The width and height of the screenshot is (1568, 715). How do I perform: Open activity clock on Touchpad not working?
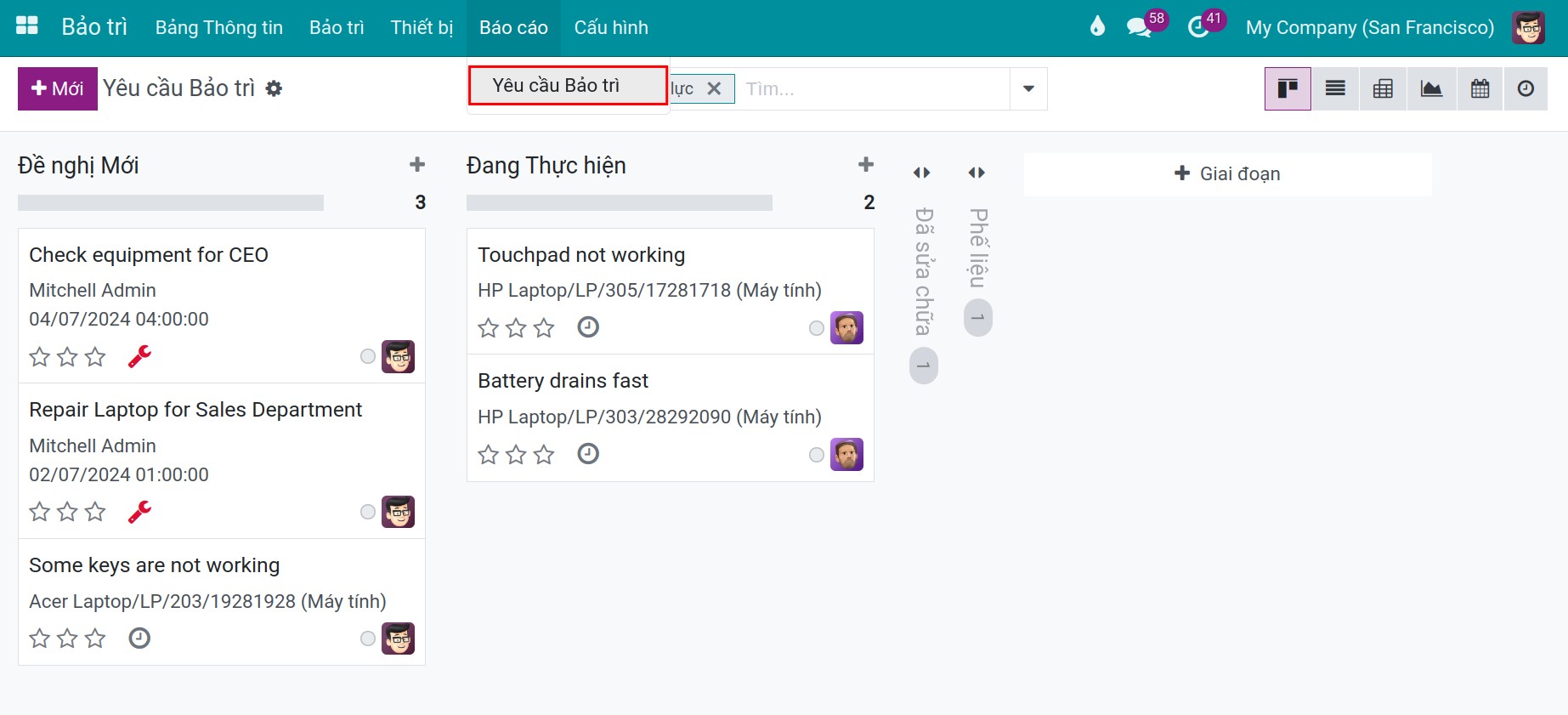tap(588, 327)
